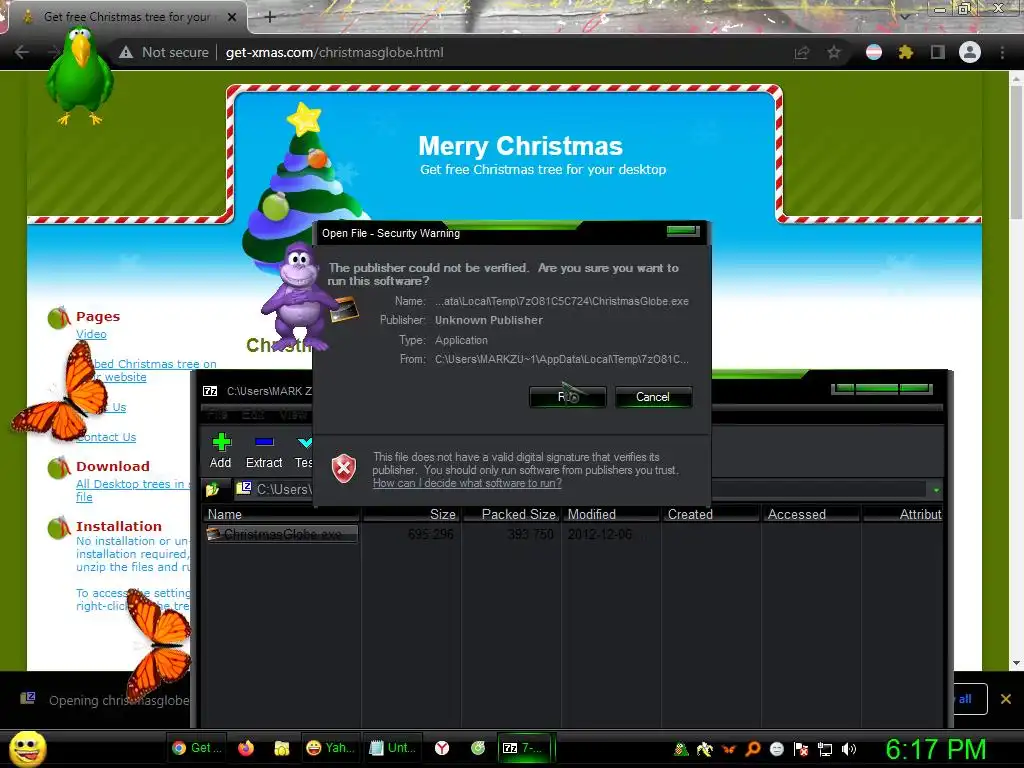The width and height of the screenshot is (1024, 768).
Task: Switch to the Get free Christmas tree tab
Action: tap(127, 17)
